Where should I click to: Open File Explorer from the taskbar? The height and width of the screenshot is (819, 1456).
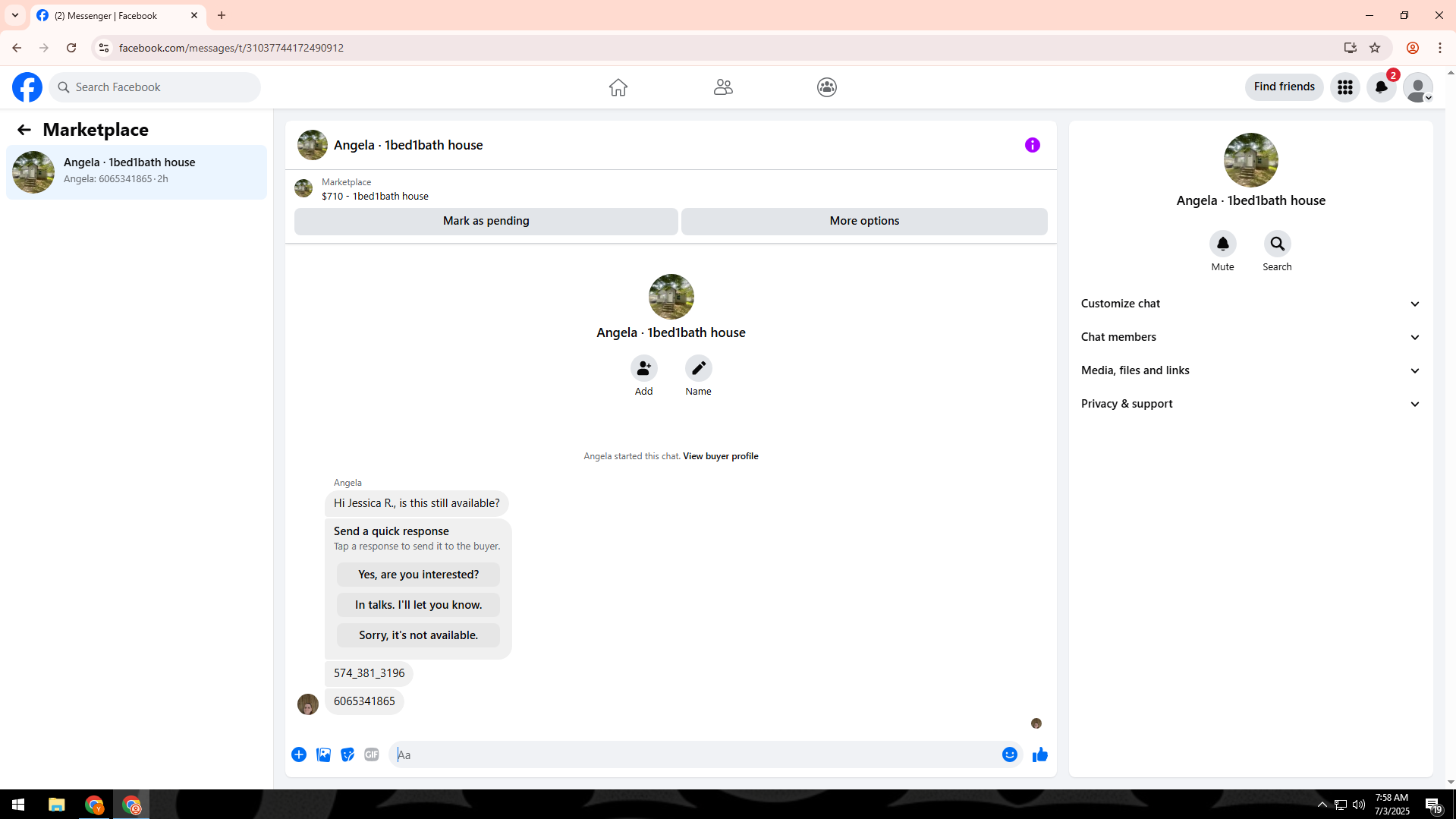[57, 805]
